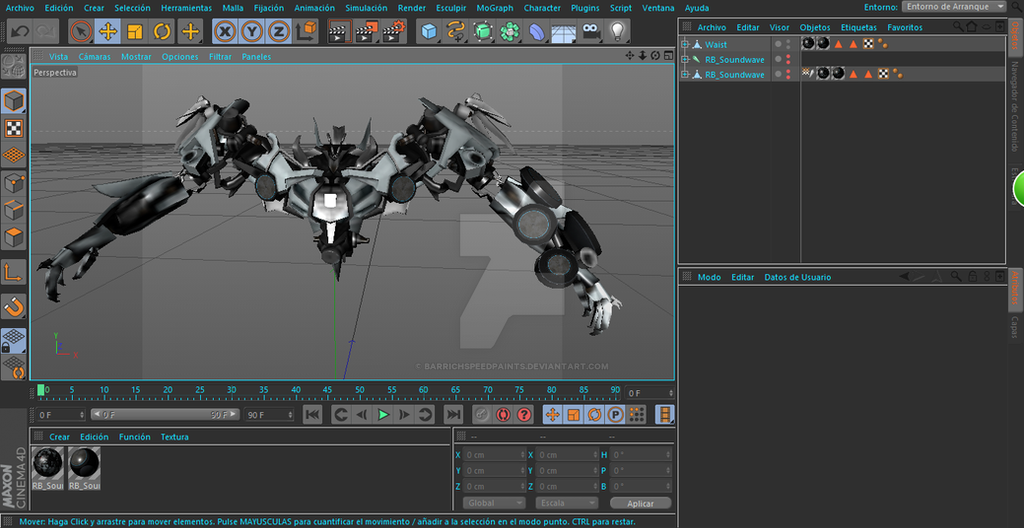
Task: Select the Rotate tool in top toolbar
Action: coord(162,31)
